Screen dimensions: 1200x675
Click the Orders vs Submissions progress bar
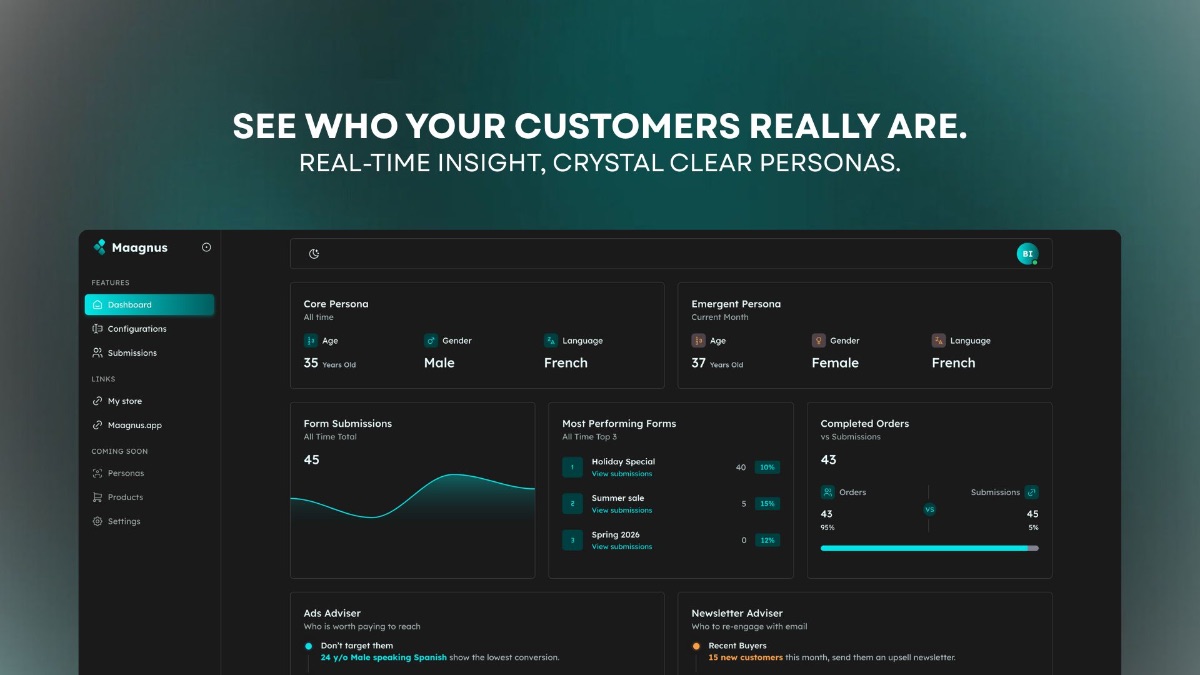928,547
